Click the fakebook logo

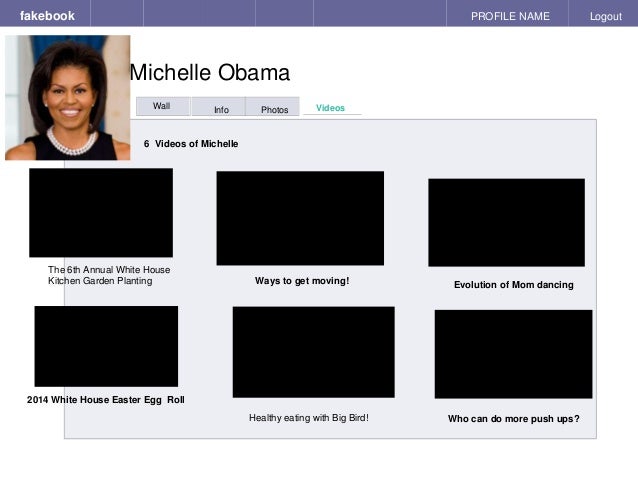click(47, 16)
